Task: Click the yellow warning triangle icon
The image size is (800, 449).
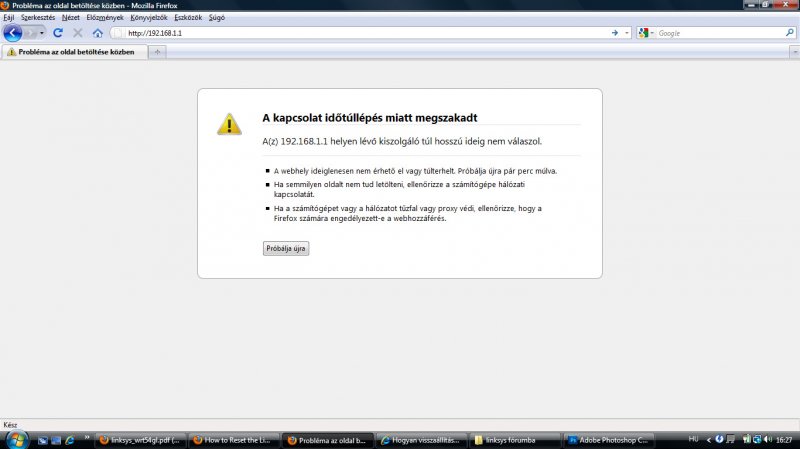Action: point(229,124)
